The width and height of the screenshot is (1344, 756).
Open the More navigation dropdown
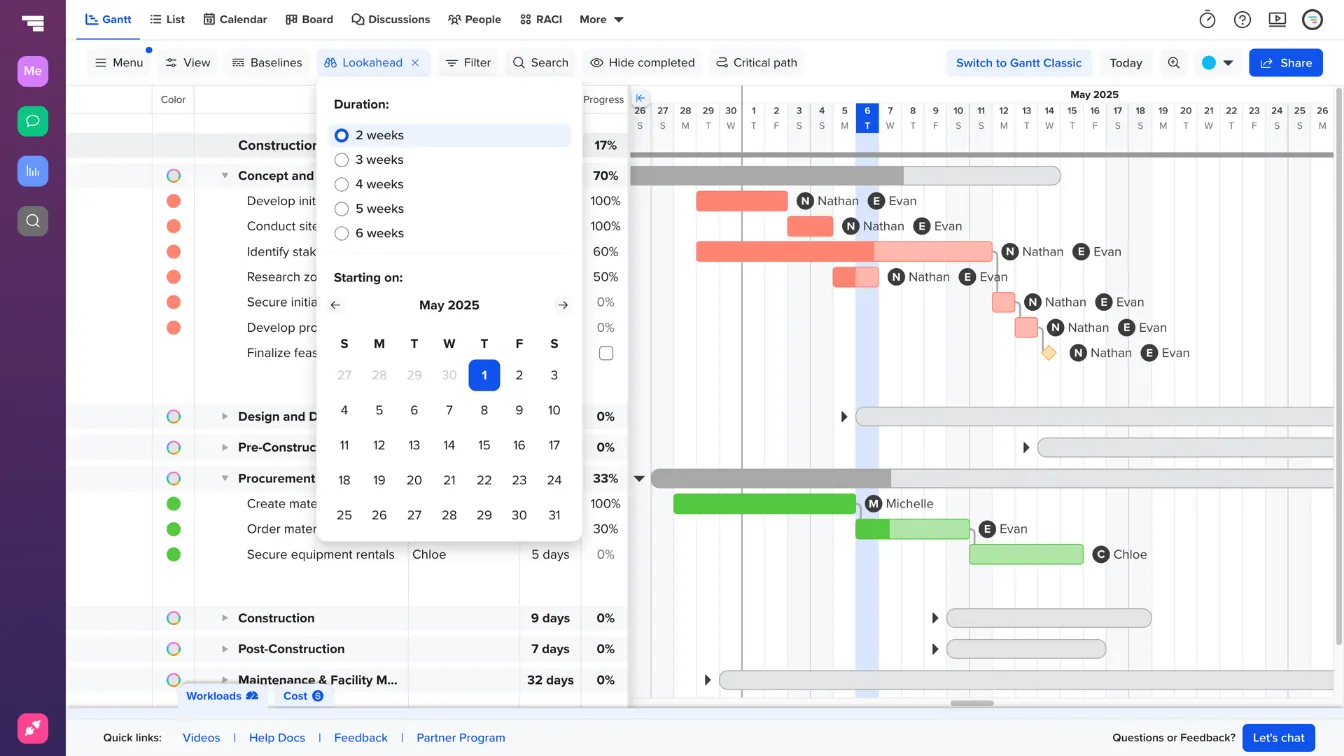(600, 19)
